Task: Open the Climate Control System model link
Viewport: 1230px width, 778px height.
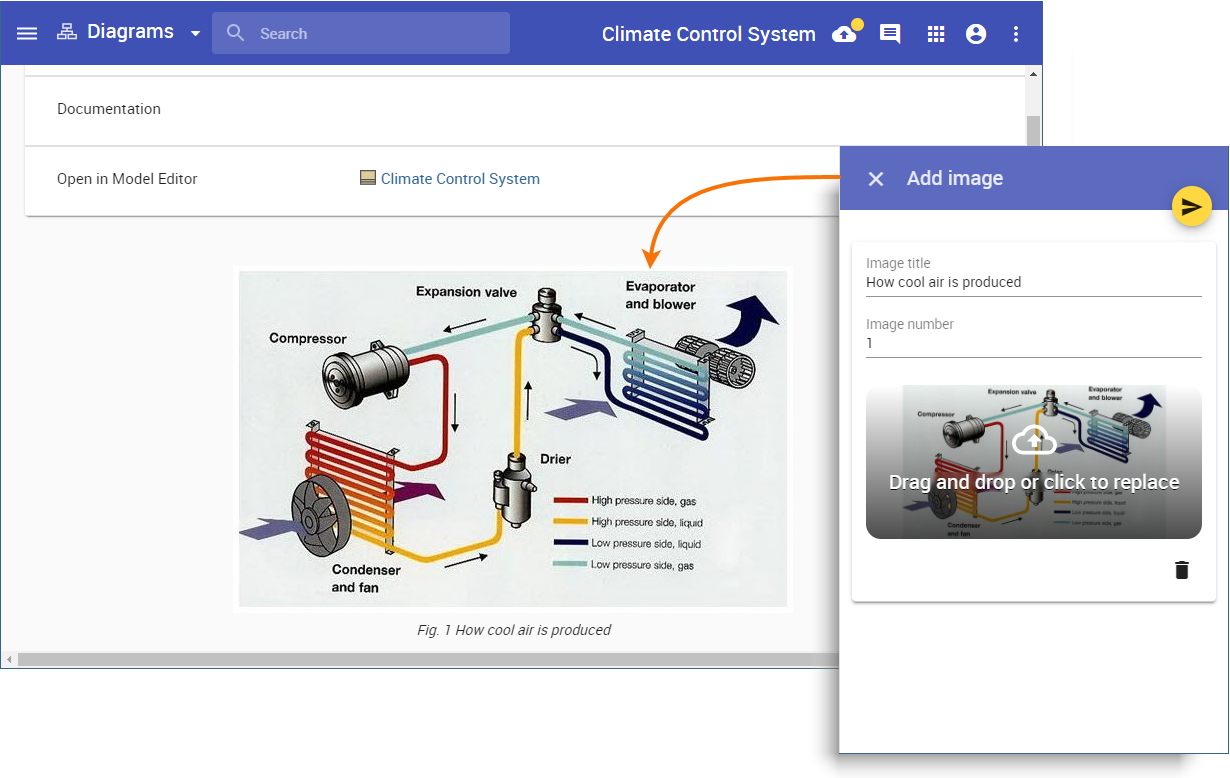Action: click(x=459, y=179)
